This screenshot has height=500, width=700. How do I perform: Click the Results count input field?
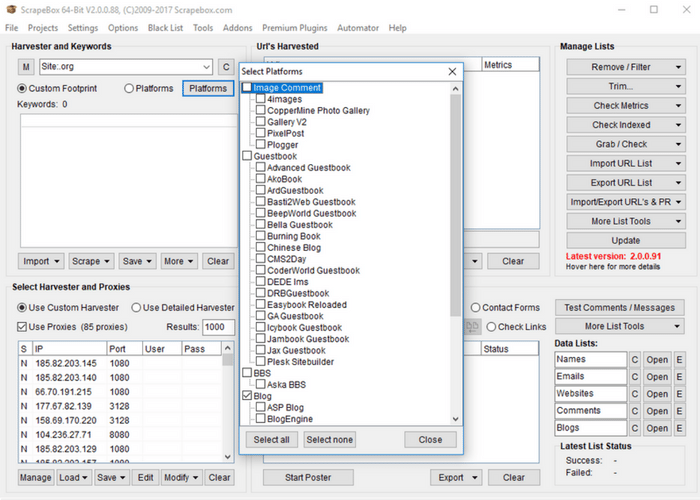point(218,327)
